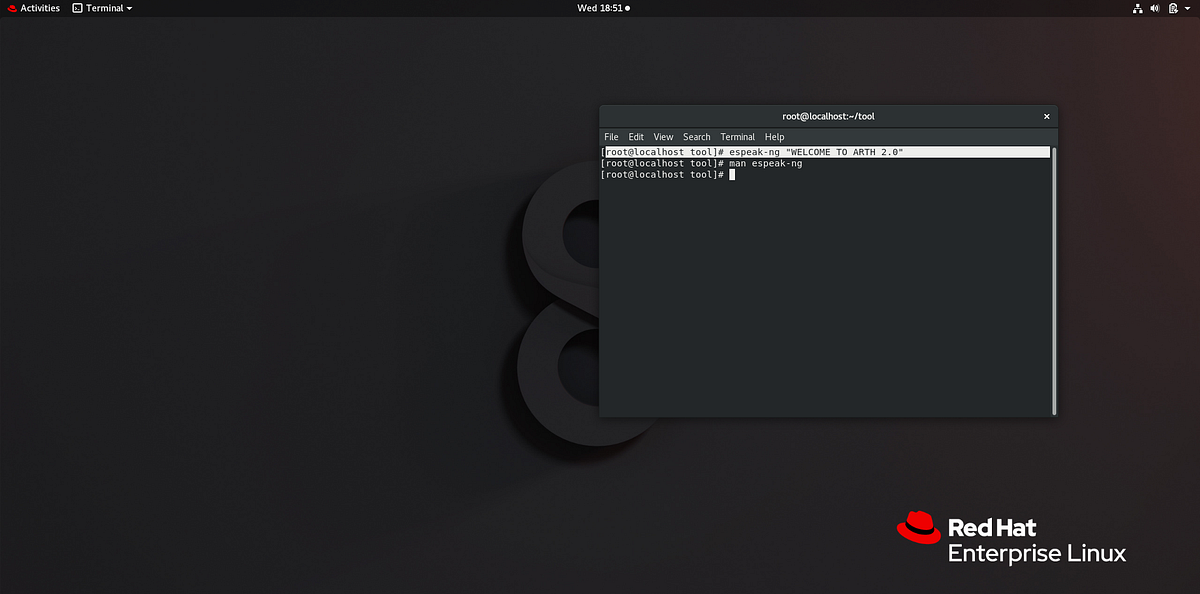Open the Help menu
The width and height of the screenshot is (1200, 594).
click(774, 136)
